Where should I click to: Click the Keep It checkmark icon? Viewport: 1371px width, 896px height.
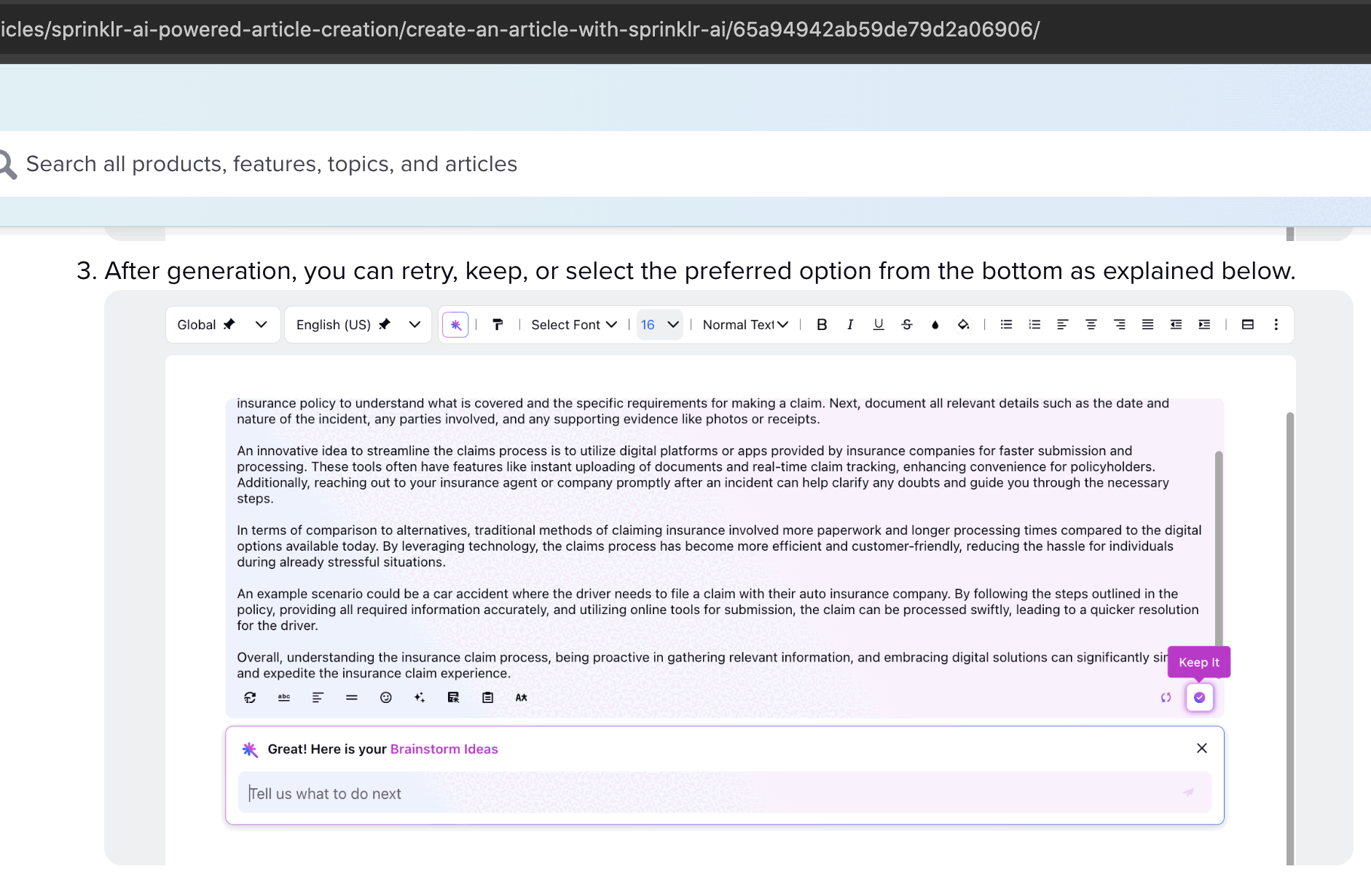(1199, 698)
